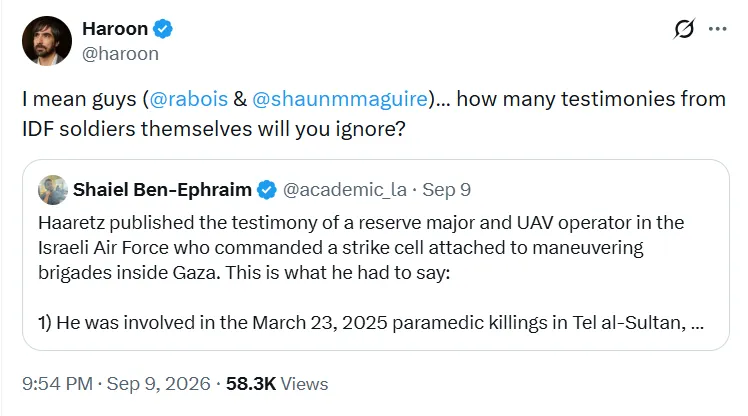Open the 58.3K Views count

point(277,384)
